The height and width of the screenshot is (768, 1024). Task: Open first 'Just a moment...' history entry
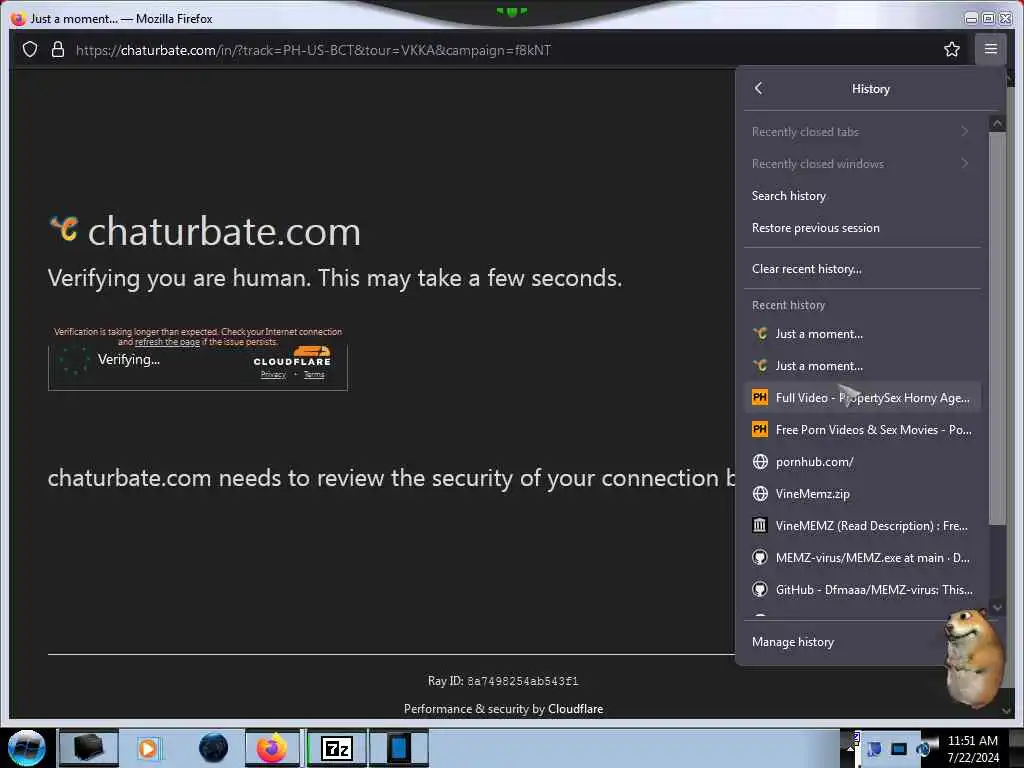pyautogui.click(x=862, y=334)
